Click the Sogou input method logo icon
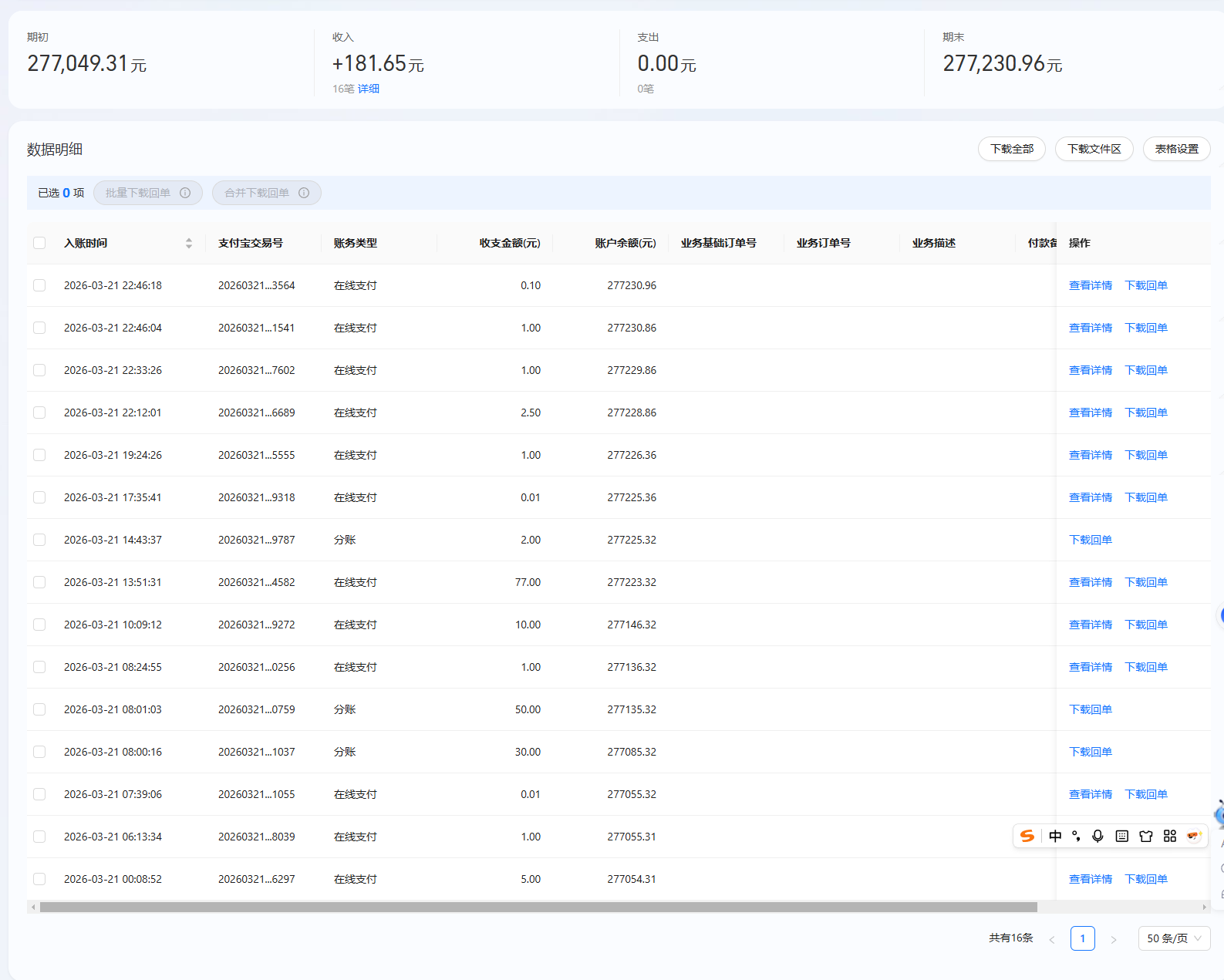Image resolution: width=1224 pixels, height=980 pixels. point(1027,836)
